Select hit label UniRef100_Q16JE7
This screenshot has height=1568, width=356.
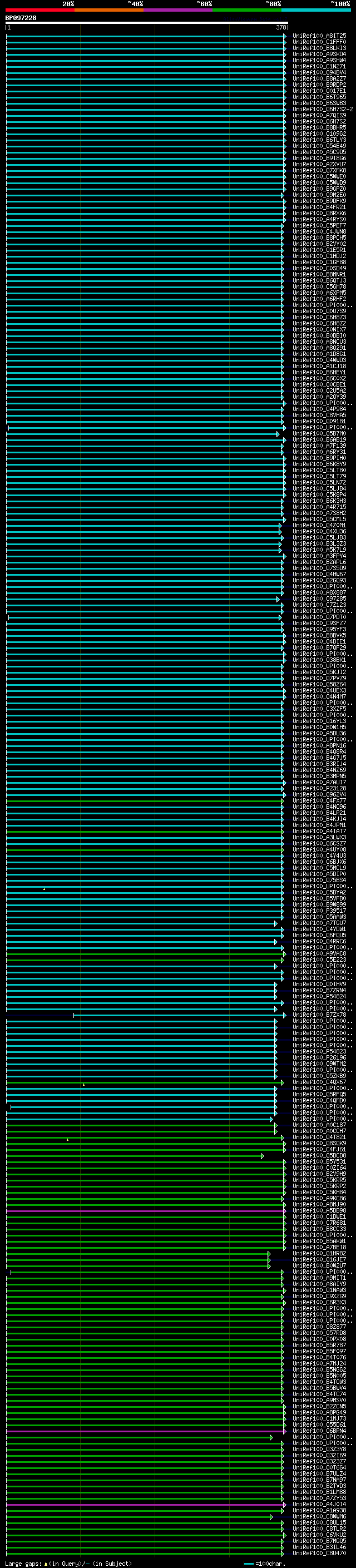(x=319, y=1259)
